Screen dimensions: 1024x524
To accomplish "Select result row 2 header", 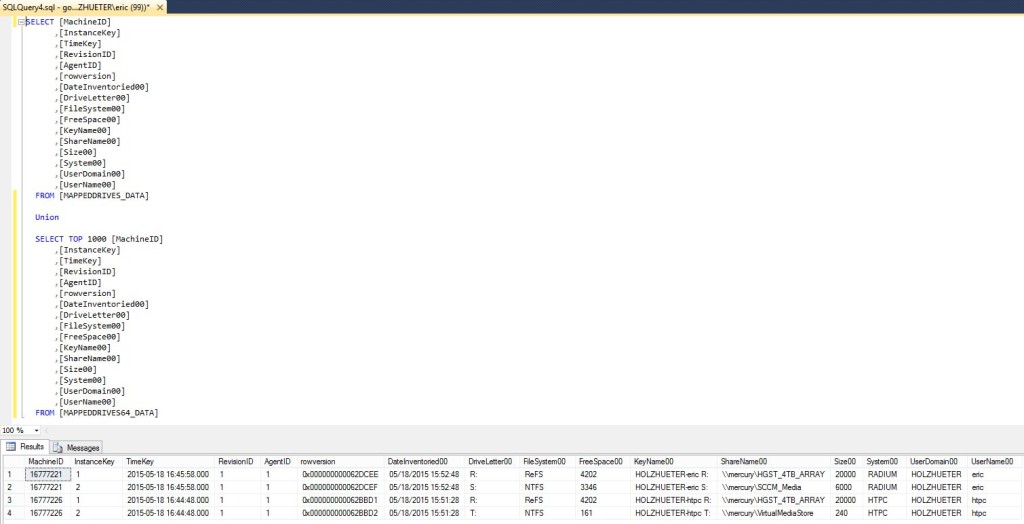I will click(12, 487).
